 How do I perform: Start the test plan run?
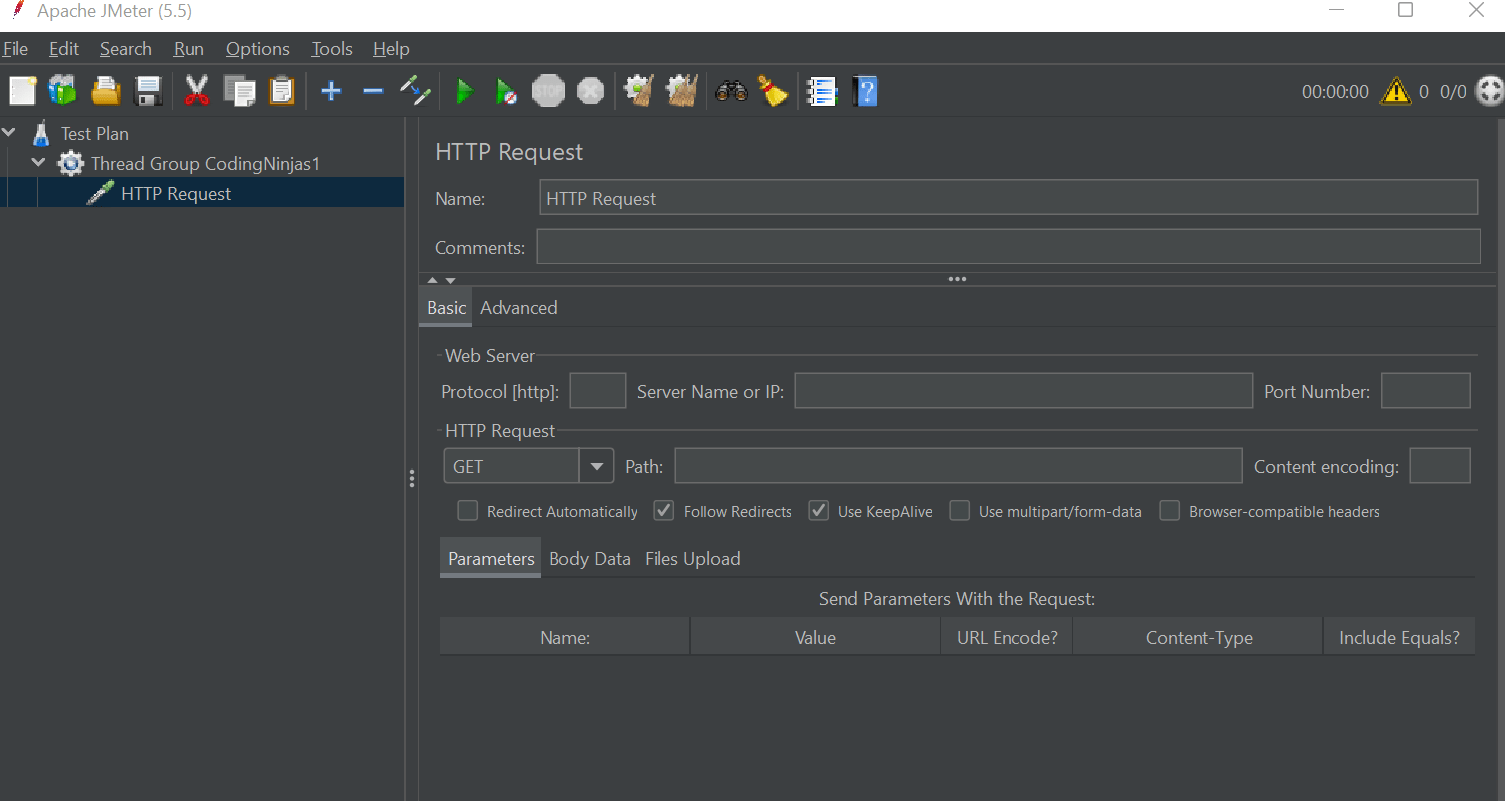[x=465, y=91]
